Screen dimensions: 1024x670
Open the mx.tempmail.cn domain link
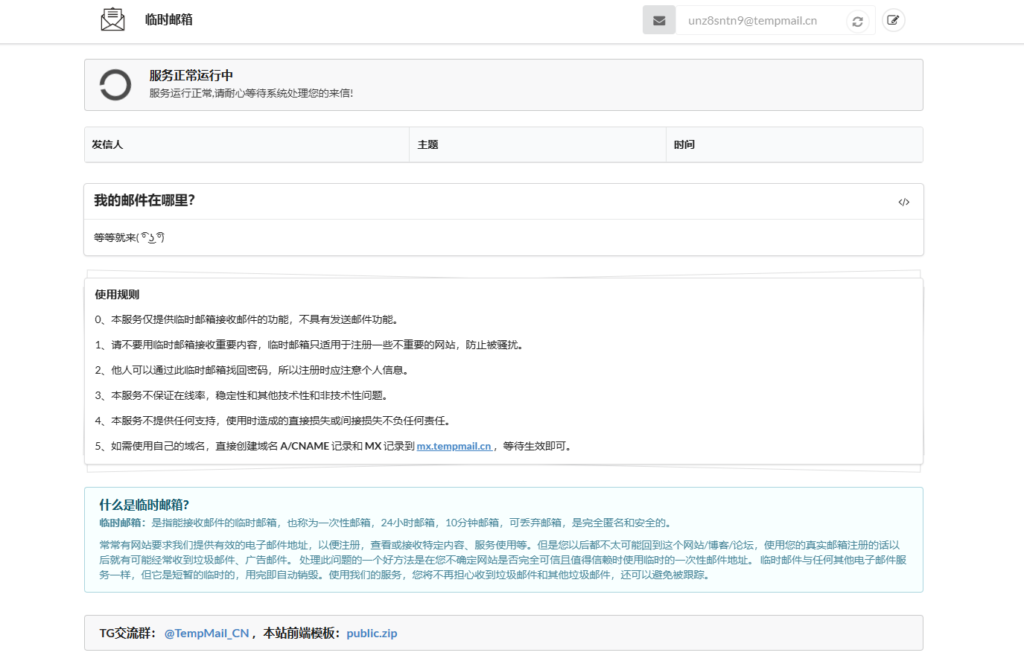pyautogui.click(x=454, y=446)
